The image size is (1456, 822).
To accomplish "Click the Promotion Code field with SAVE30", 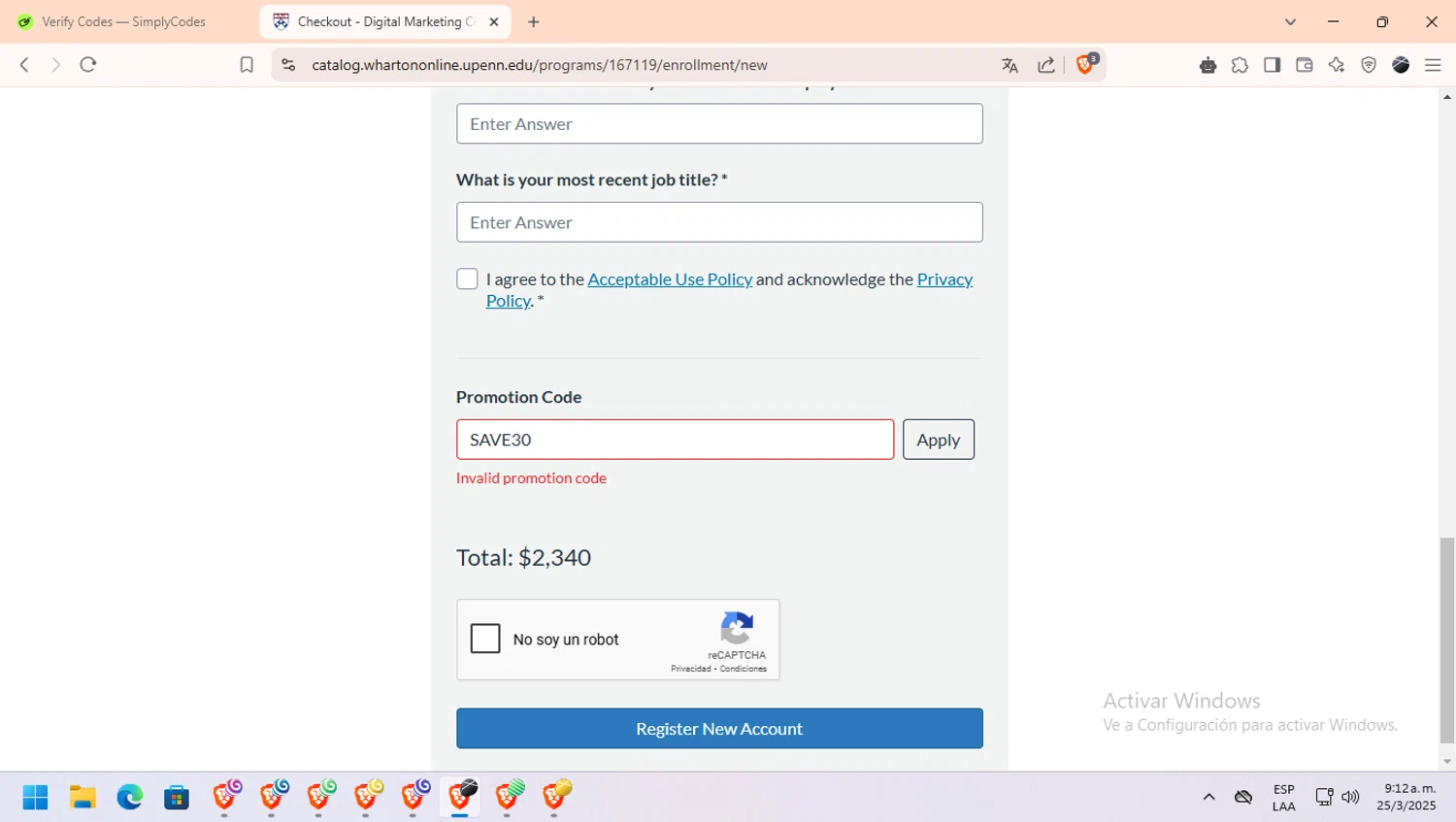I will click(x=675, y=440).
